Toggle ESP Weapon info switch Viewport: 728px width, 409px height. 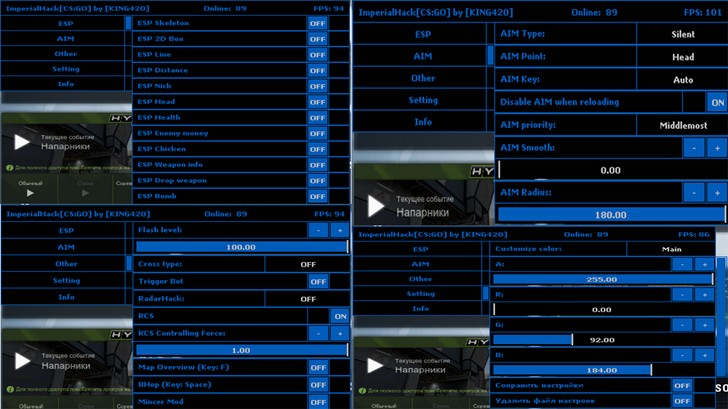coord(318,165)
